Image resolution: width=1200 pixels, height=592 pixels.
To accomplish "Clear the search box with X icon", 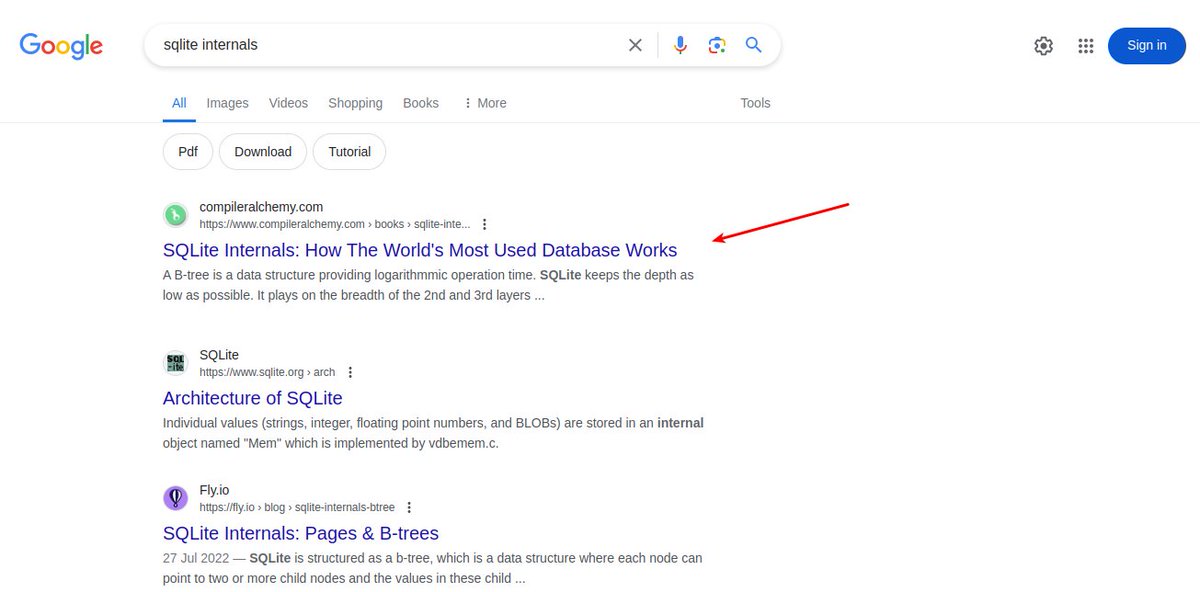I will (635, 45).
